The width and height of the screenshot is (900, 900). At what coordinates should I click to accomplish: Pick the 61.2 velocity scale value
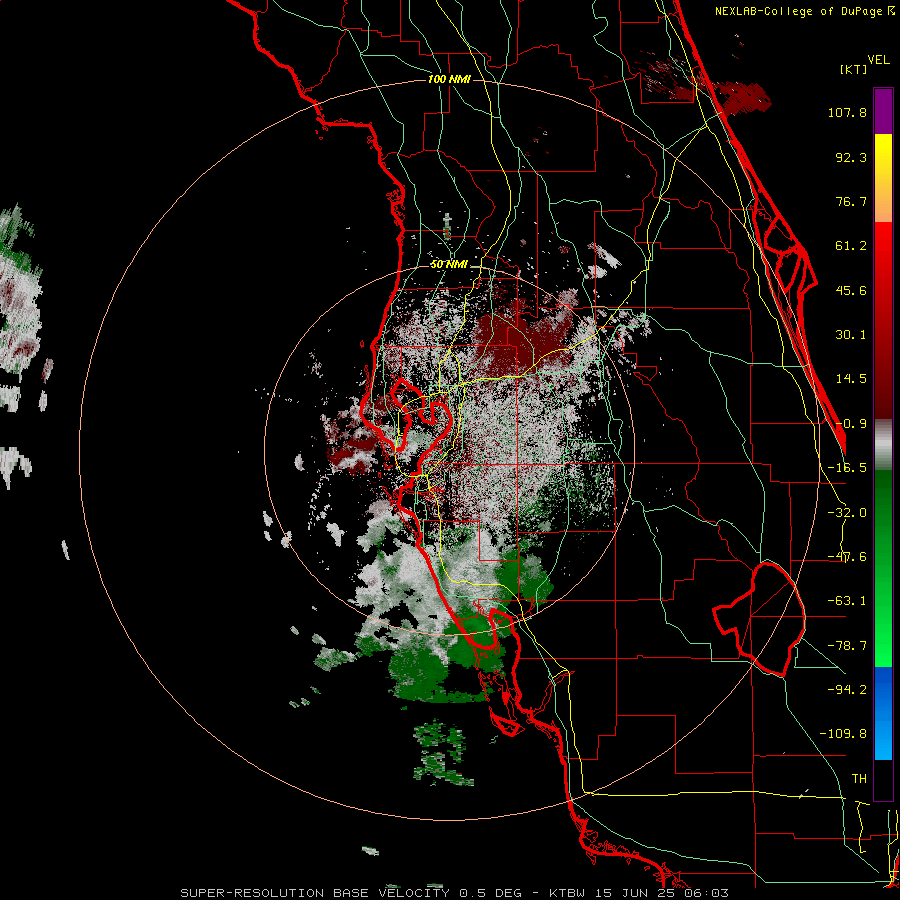851,246
